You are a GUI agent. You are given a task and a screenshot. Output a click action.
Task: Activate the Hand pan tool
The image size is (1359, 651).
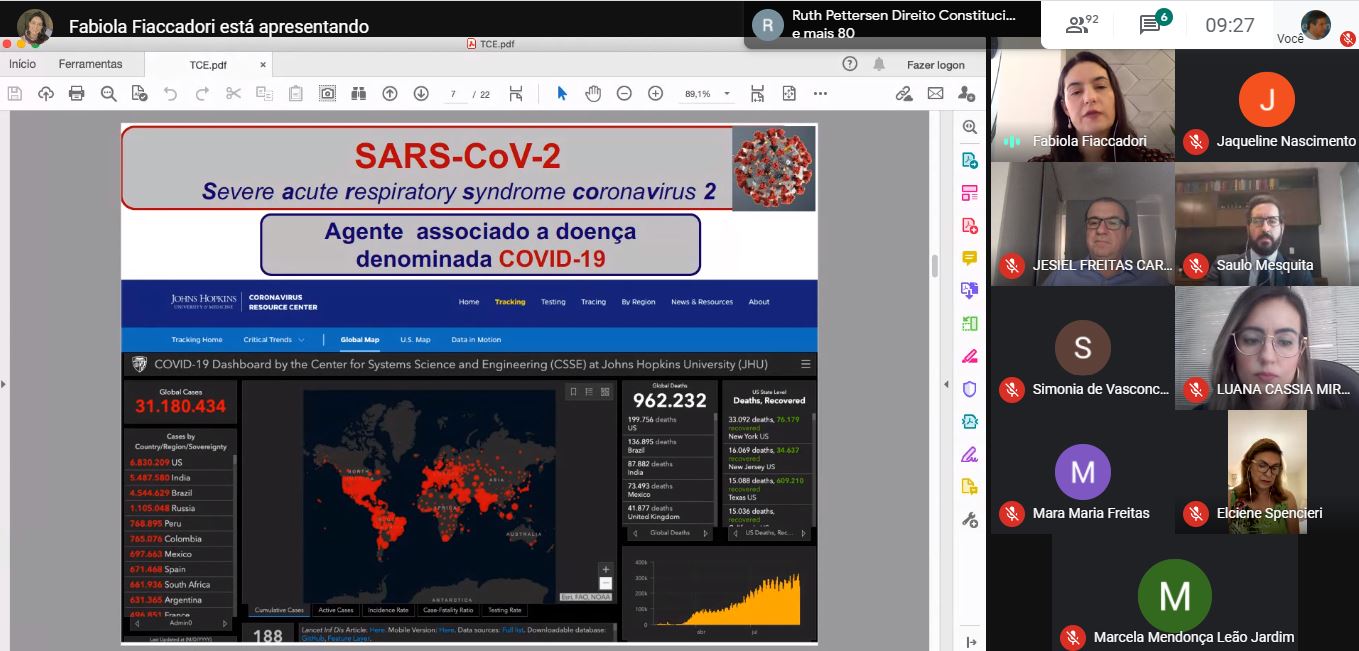point(593,93)
